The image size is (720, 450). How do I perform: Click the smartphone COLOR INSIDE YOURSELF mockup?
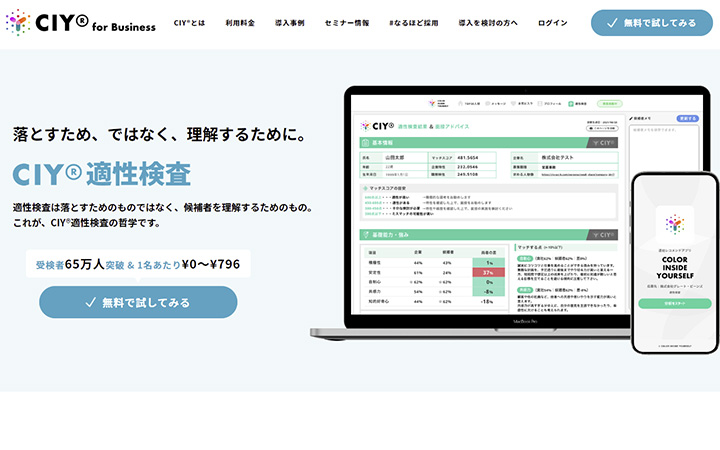pyautogui.click(x=675, y=263)
